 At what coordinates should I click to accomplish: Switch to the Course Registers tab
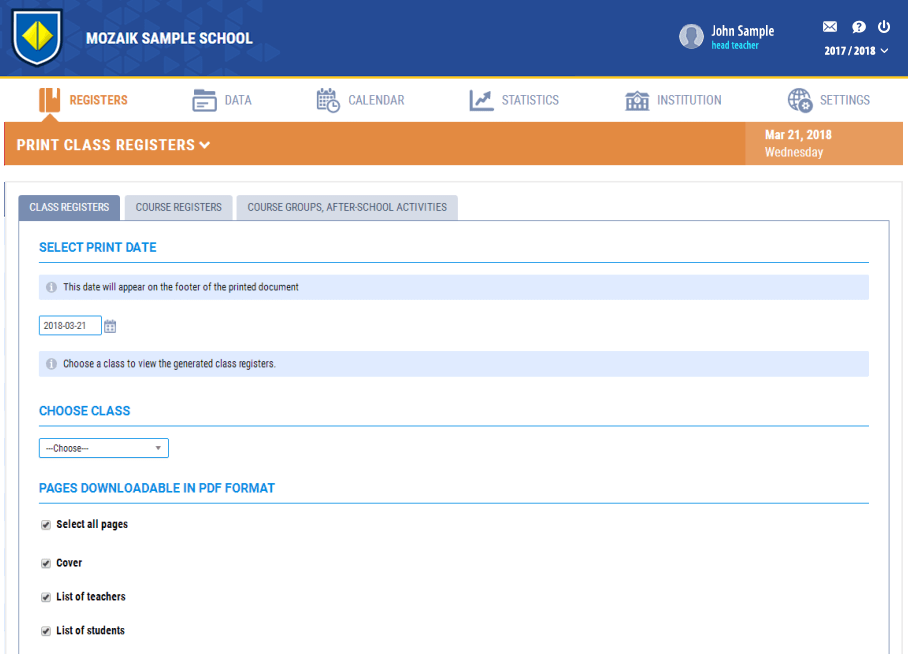coord(179,208)
